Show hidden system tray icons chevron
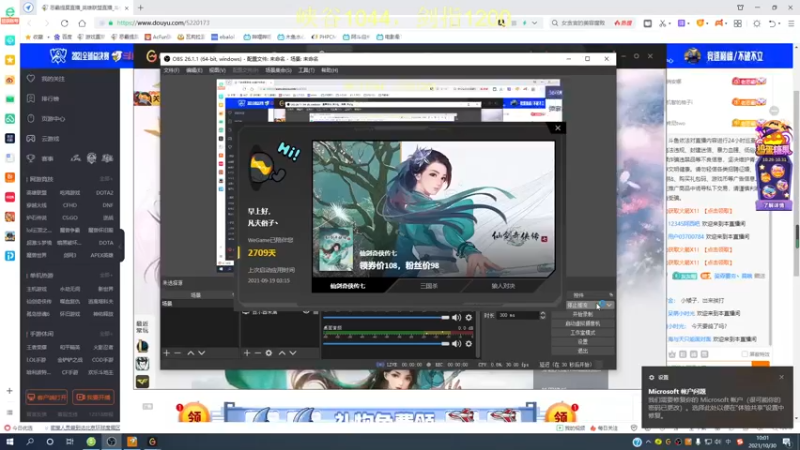This screenshot has width=800, height=450. (648, 442)
